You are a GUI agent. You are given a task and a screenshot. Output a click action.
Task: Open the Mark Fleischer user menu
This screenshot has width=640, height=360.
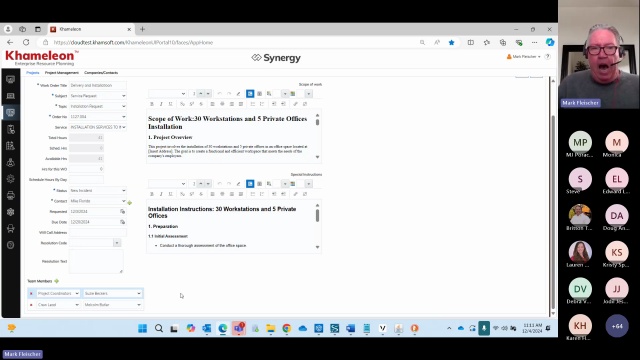coord(523,57)
